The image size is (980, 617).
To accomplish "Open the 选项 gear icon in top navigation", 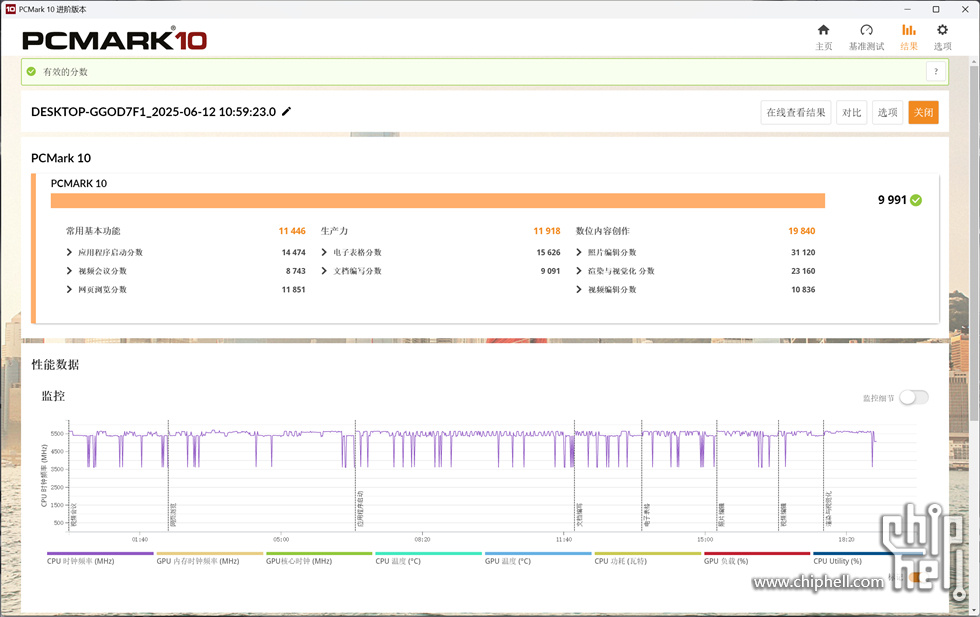I will (942, 30).
